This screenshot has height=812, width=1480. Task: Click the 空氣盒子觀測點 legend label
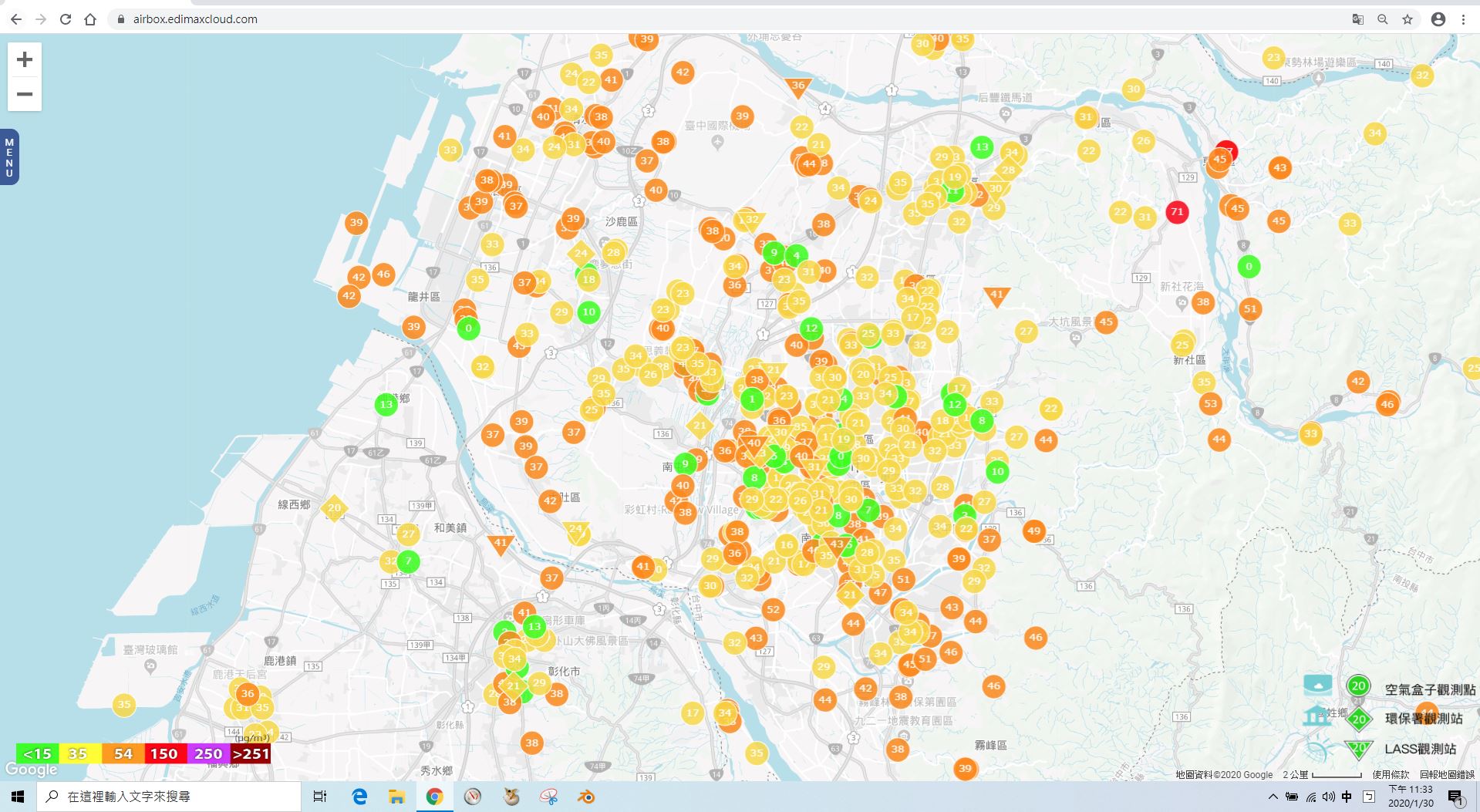pos(1430,689)
